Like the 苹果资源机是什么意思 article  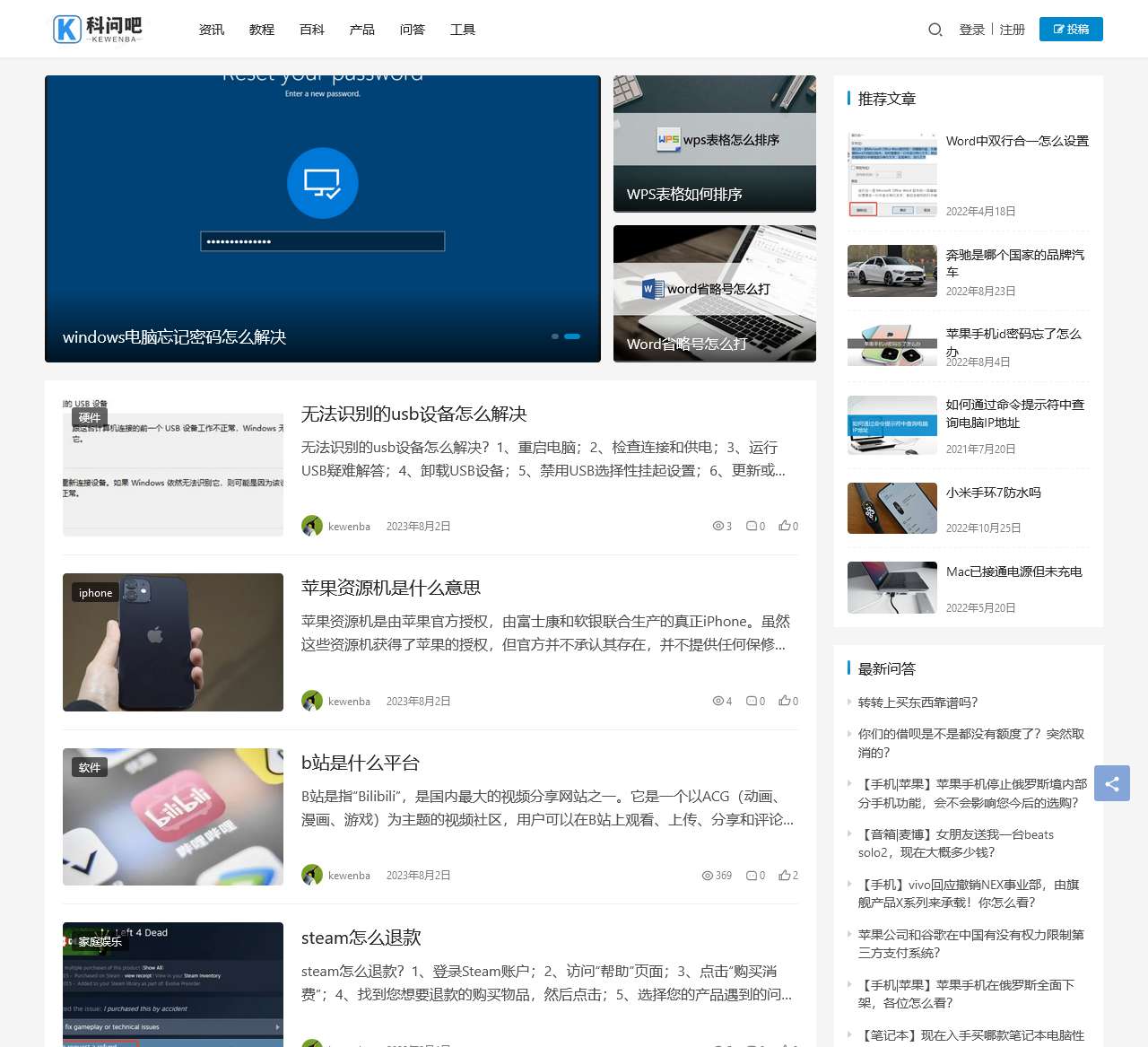[784, 701]
